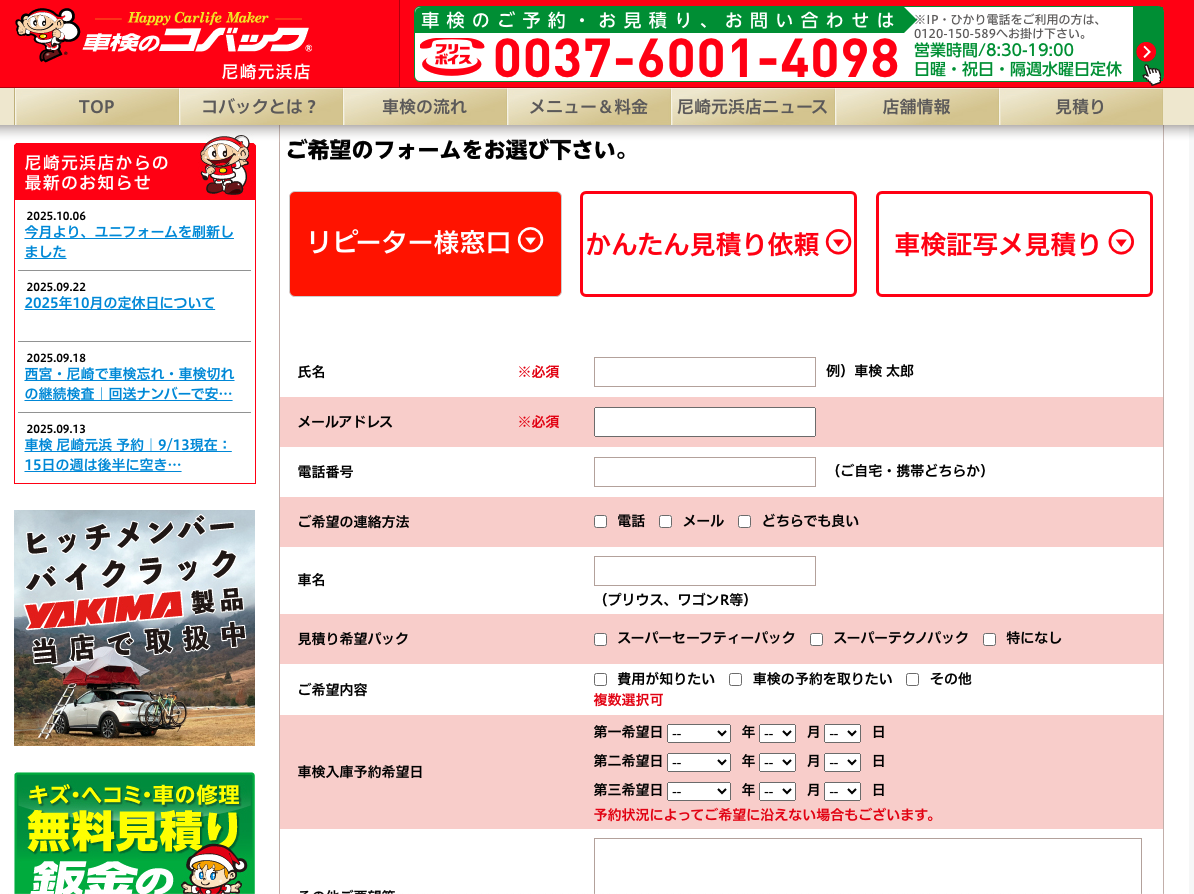Go to the メニュー＆料金 navigation tab

pyautogui.click(x=588, y=107)
